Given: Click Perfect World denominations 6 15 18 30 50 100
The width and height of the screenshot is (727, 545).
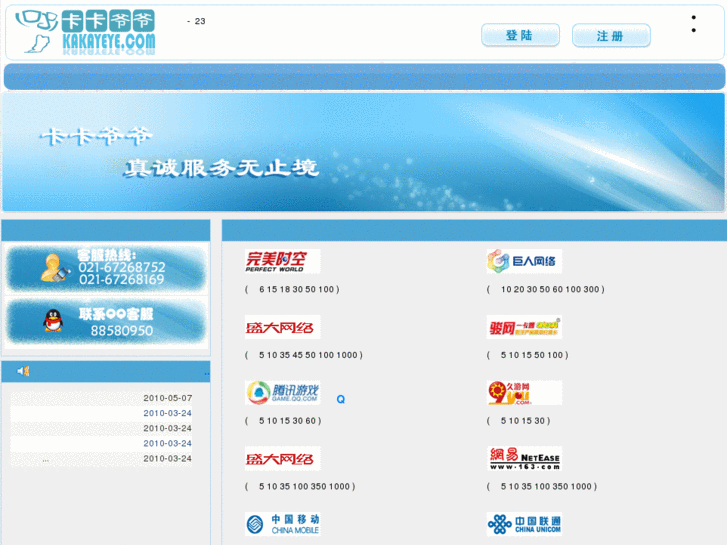Looking at the screenshot, I should 292,289.
